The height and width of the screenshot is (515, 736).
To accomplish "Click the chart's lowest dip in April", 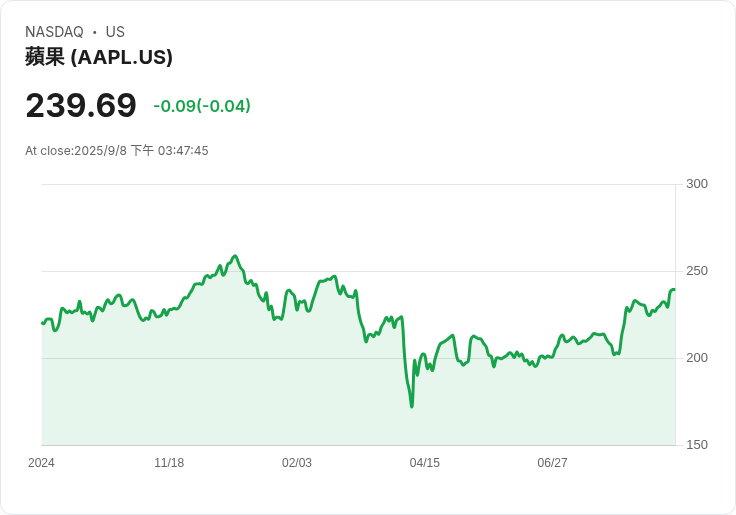I will click(x=412, y=406).
